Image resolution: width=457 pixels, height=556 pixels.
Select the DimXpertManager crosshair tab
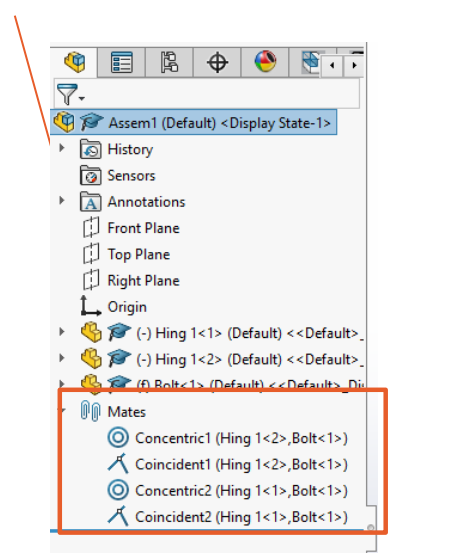(217, 62)
